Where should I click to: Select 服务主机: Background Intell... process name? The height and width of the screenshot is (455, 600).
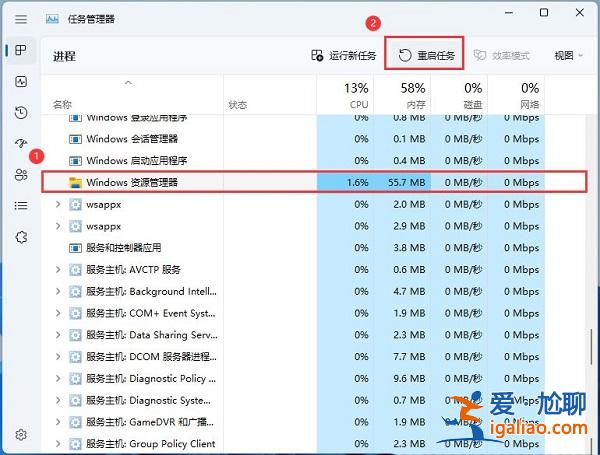tap(152, 292)
